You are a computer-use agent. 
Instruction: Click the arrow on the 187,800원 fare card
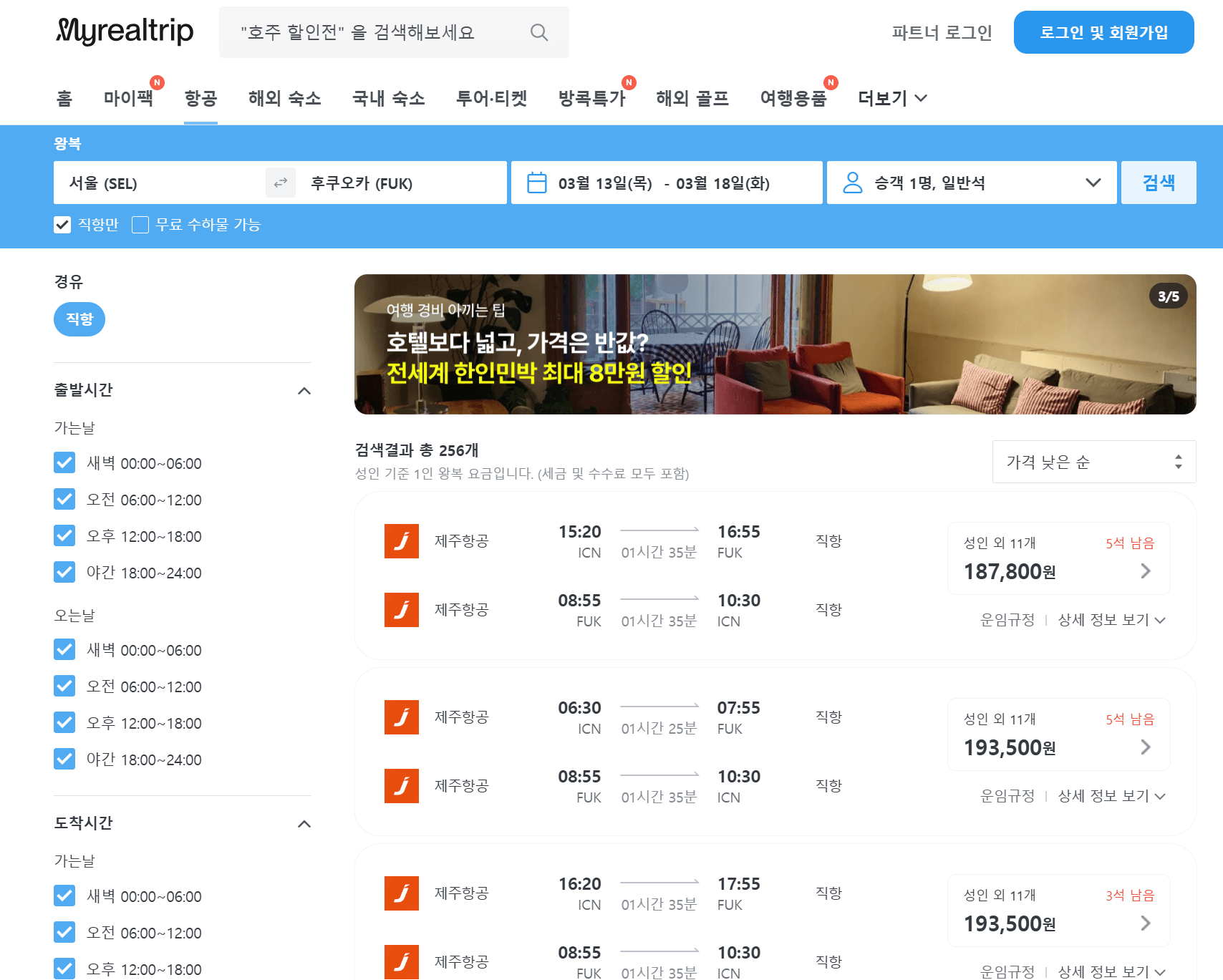1146,571
